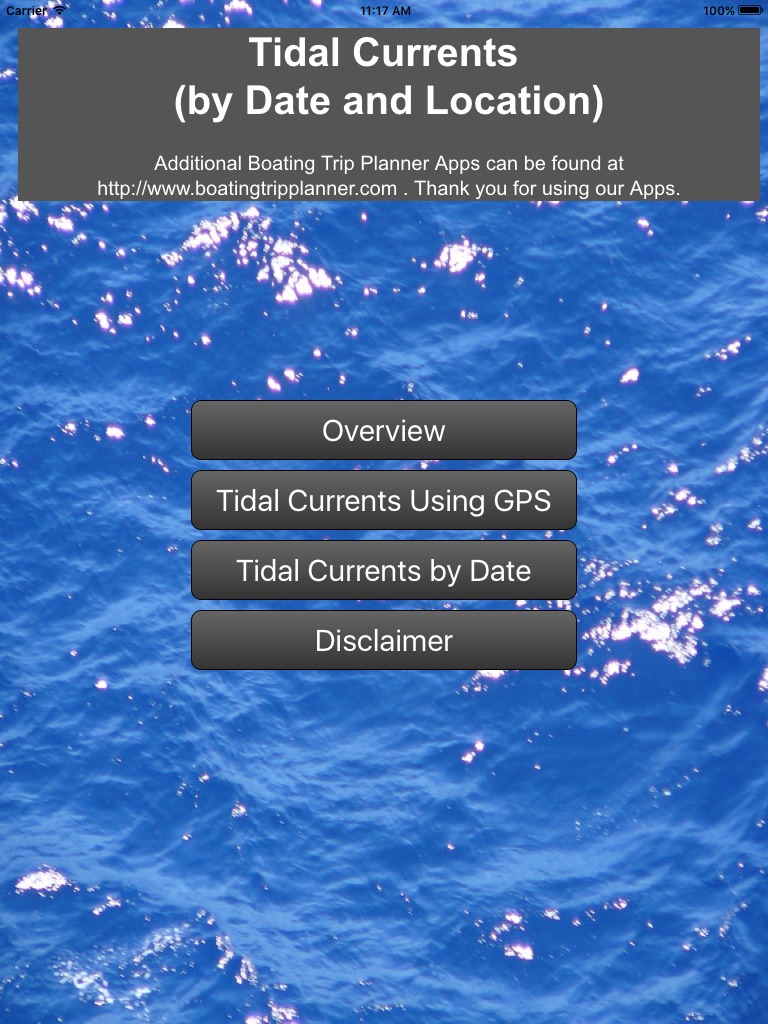768x1024 pixels.
Task: Click the 100% battery percentage text
Action: (719, 10)
